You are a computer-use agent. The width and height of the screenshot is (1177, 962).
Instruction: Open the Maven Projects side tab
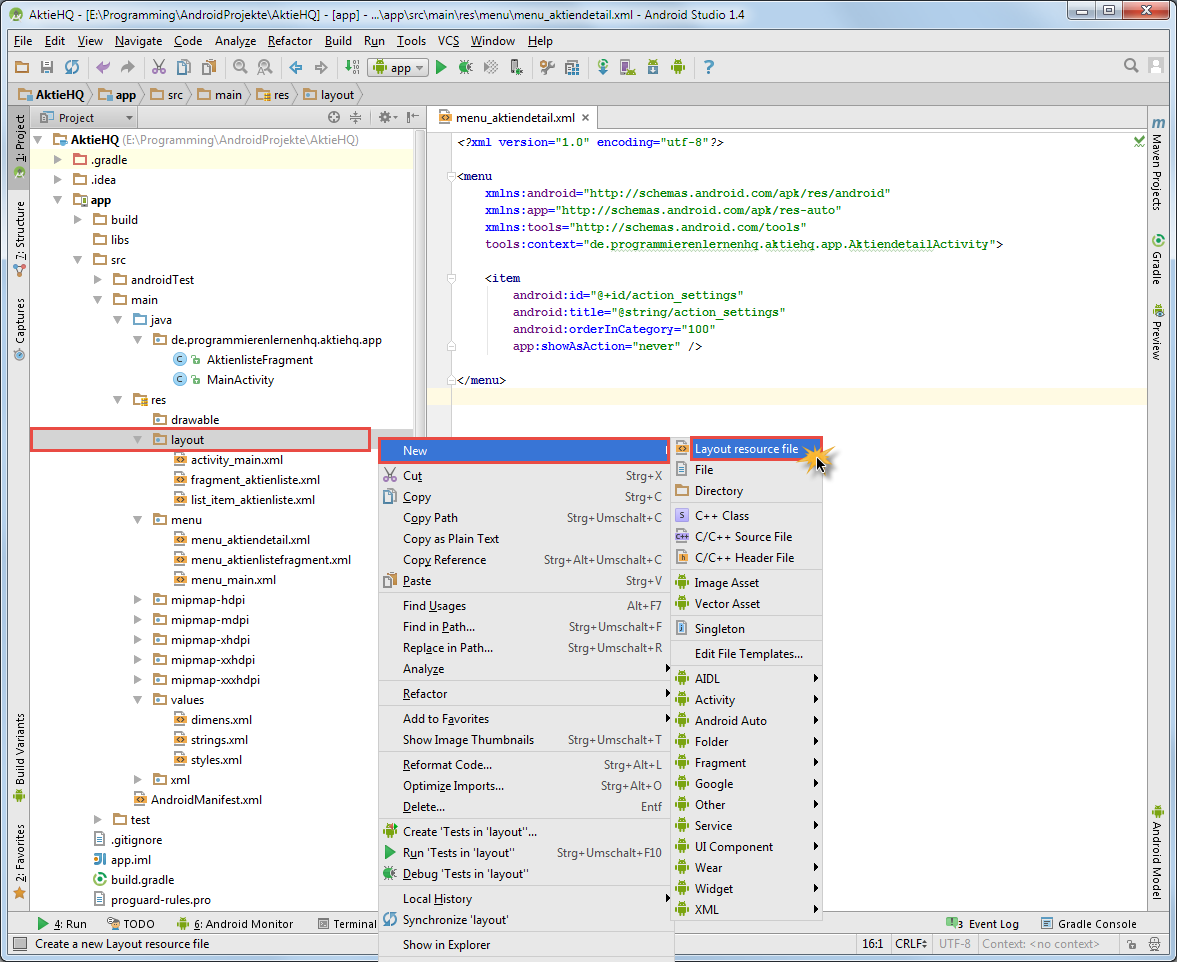pos(1158,165)
